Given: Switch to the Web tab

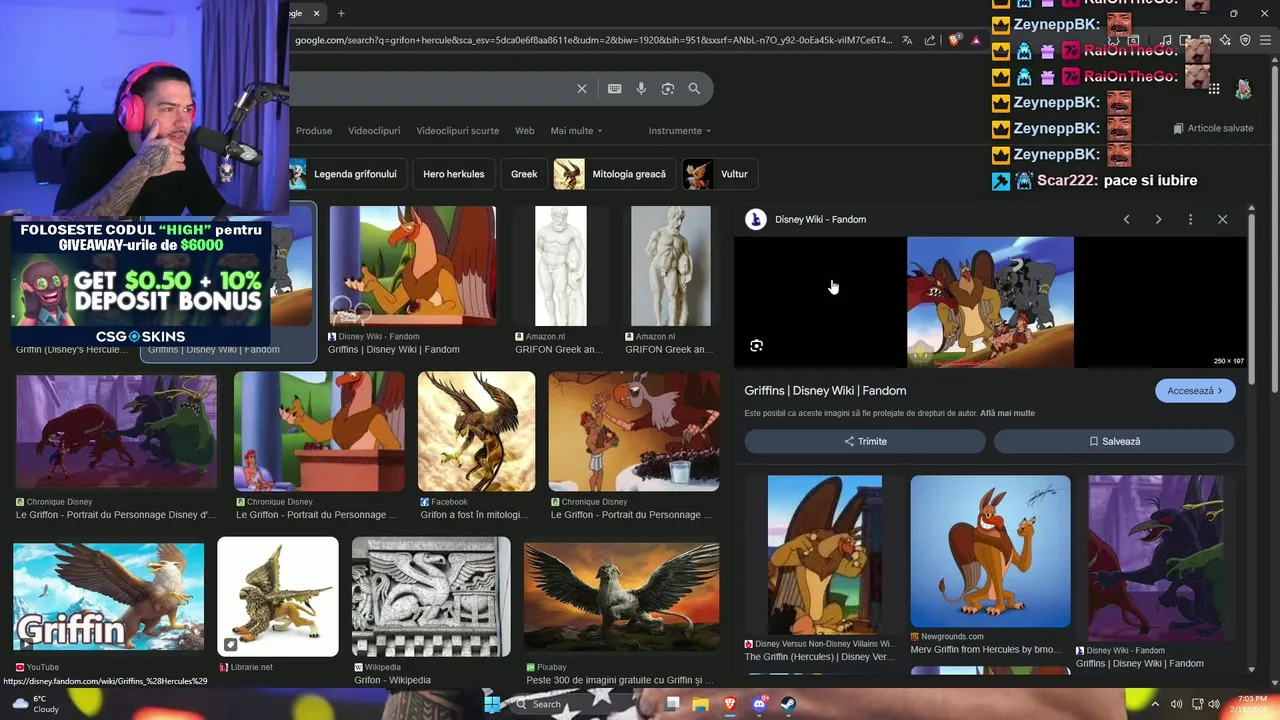Looking at the screenshot, I should [x=524, y=131].
